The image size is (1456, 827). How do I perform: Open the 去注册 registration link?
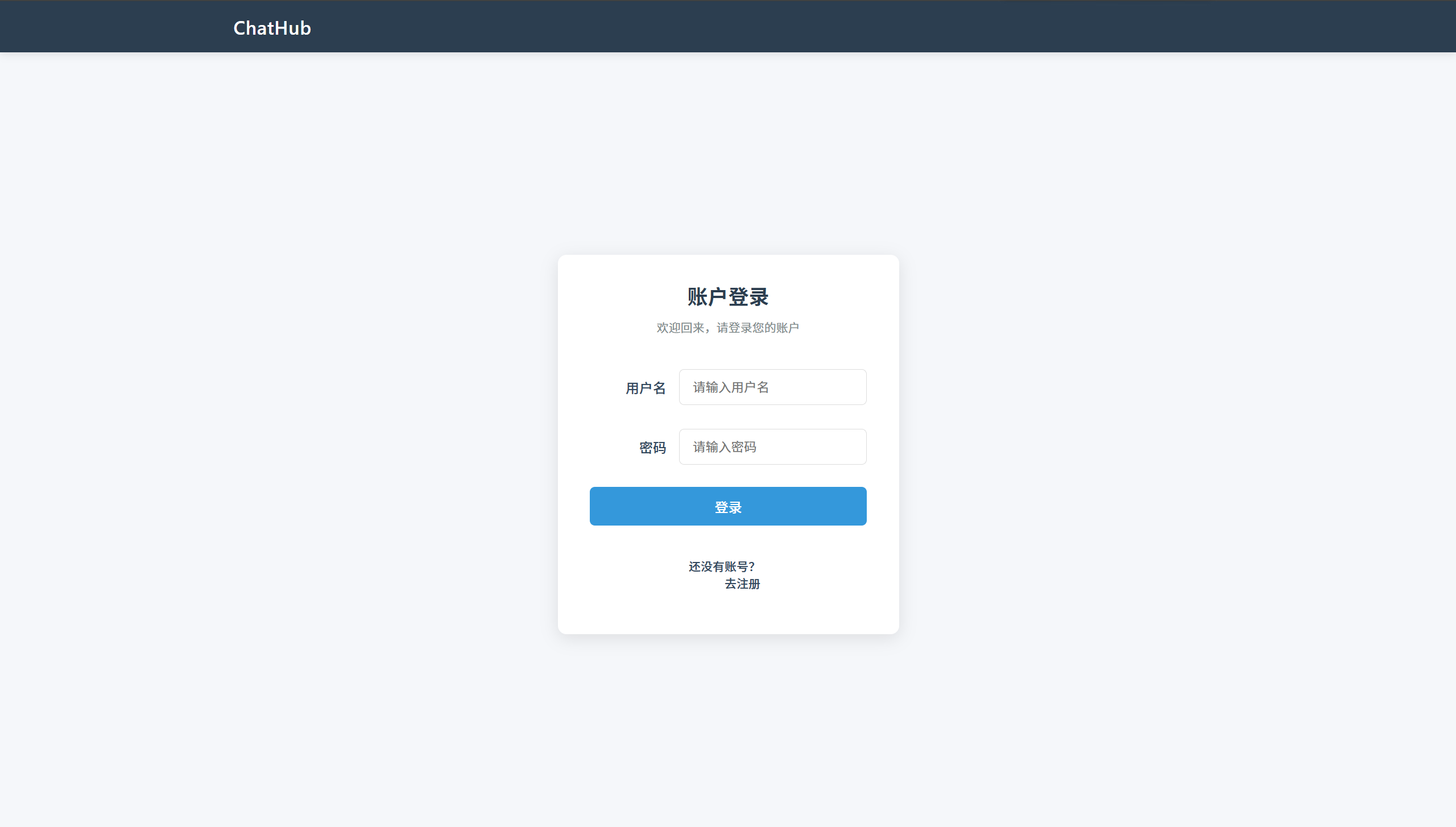pos(742,584)
